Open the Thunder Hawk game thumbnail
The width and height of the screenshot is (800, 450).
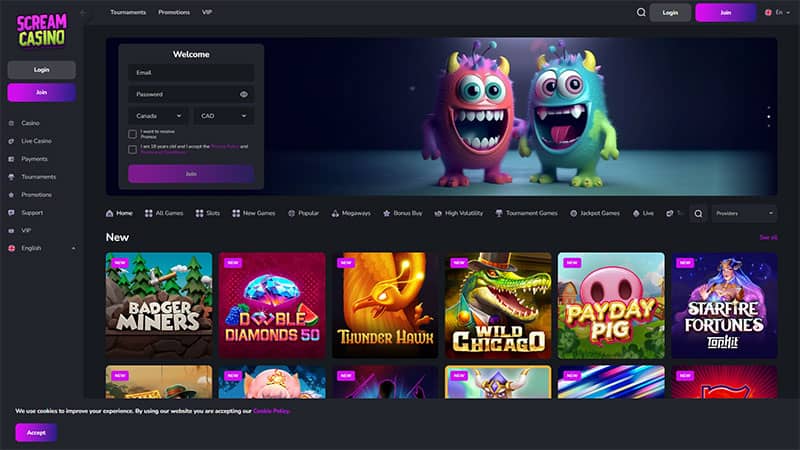point(385,305)
